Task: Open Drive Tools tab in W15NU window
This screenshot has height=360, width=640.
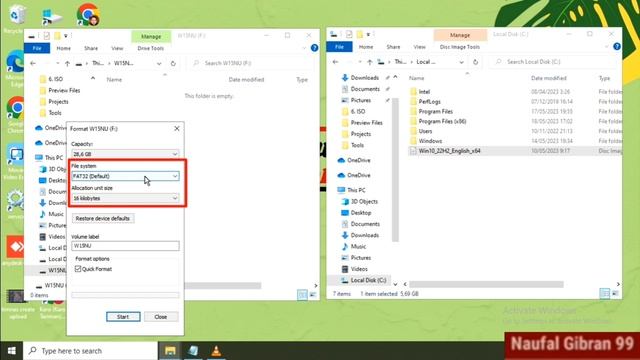Action: click(151, 48)
